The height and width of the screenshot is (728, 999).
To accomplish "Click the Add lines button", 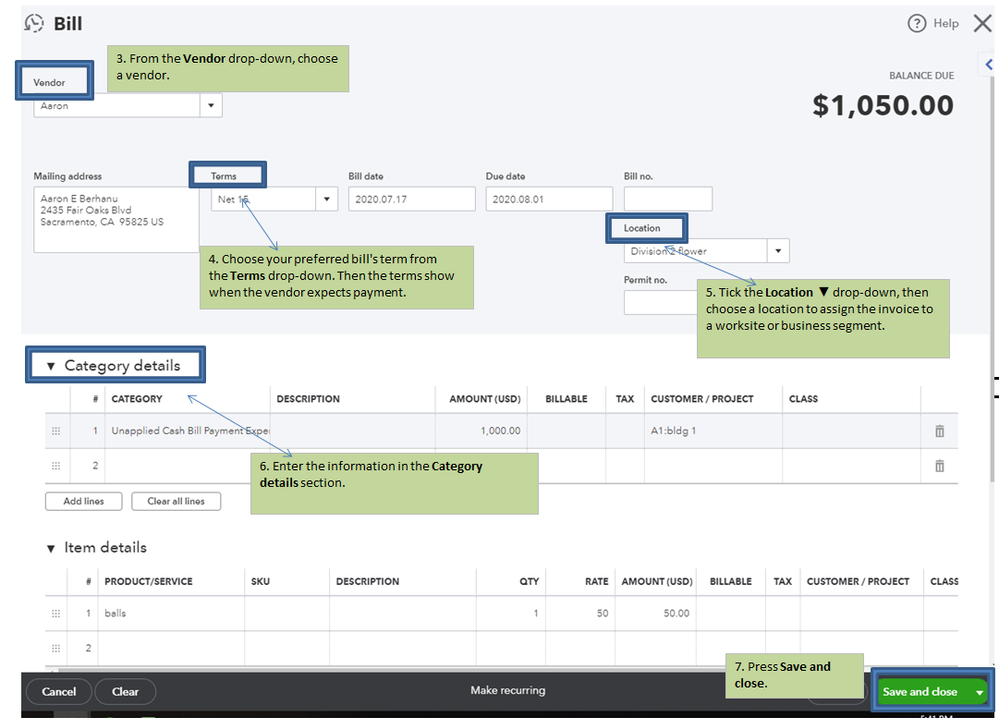I will click(84, 501).
